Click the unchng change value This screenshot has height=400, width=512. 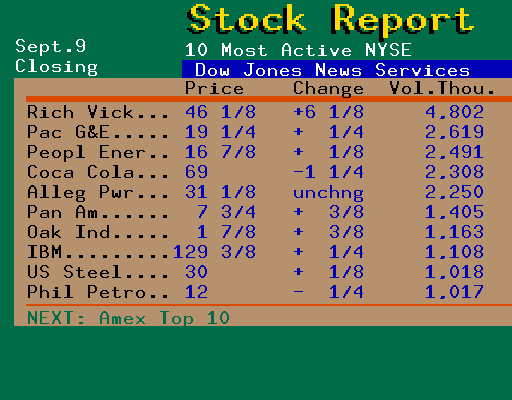click(x=328, y=193)
